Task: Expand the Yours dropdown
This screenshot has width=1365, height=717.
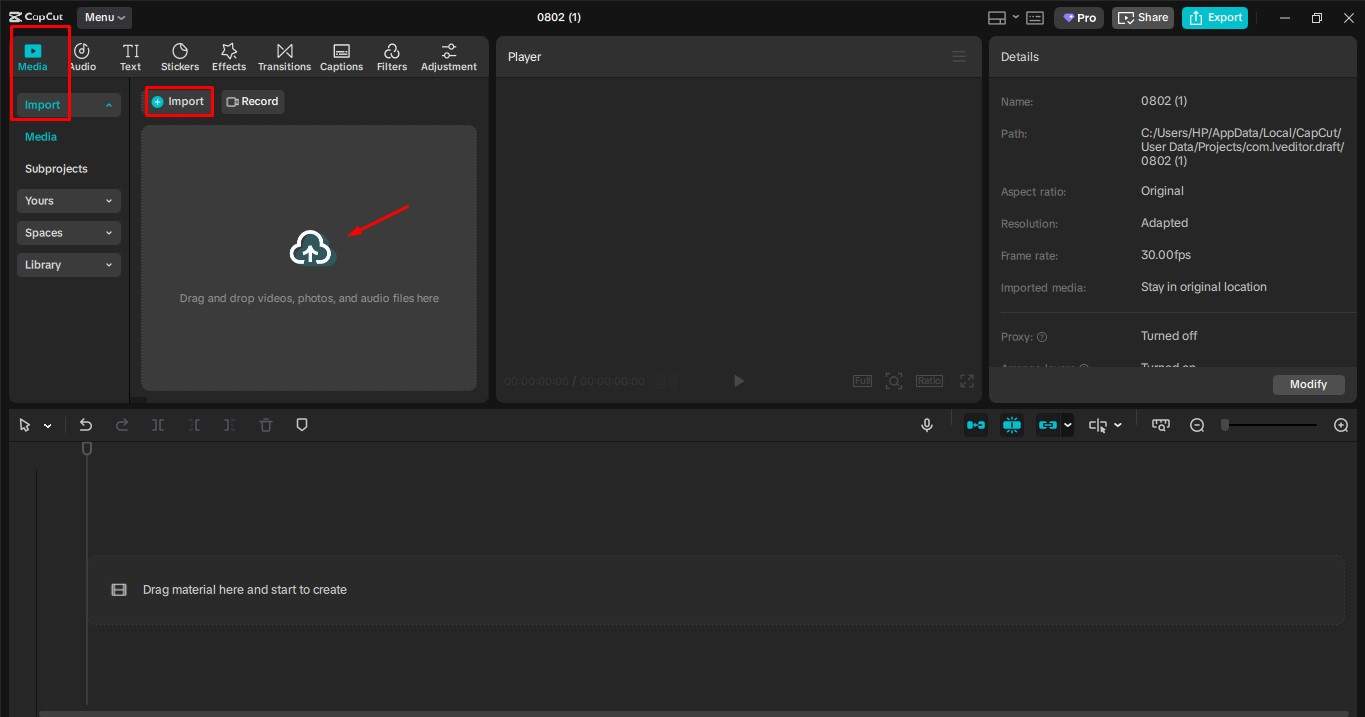Action: pyautogui.click(x=69, y=201)
